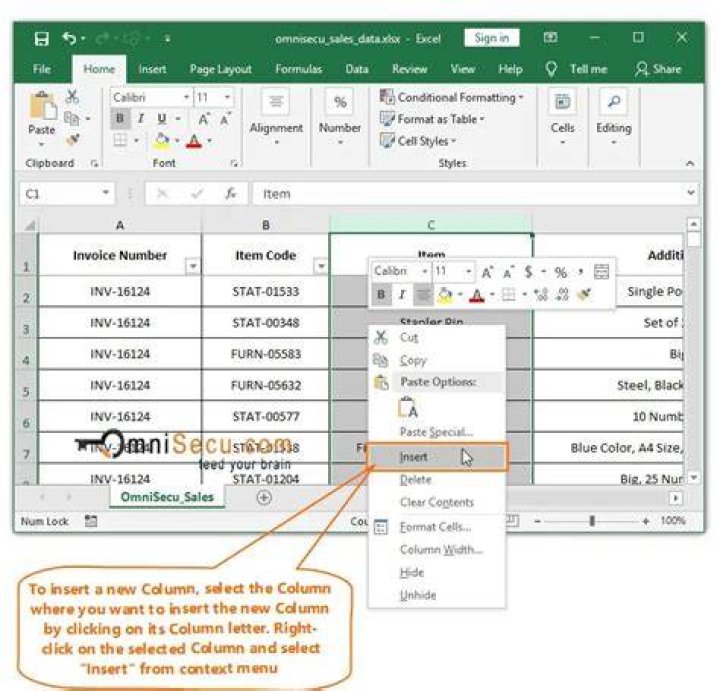Click the Borders icon in the ribbon

[x=120, y=140]
